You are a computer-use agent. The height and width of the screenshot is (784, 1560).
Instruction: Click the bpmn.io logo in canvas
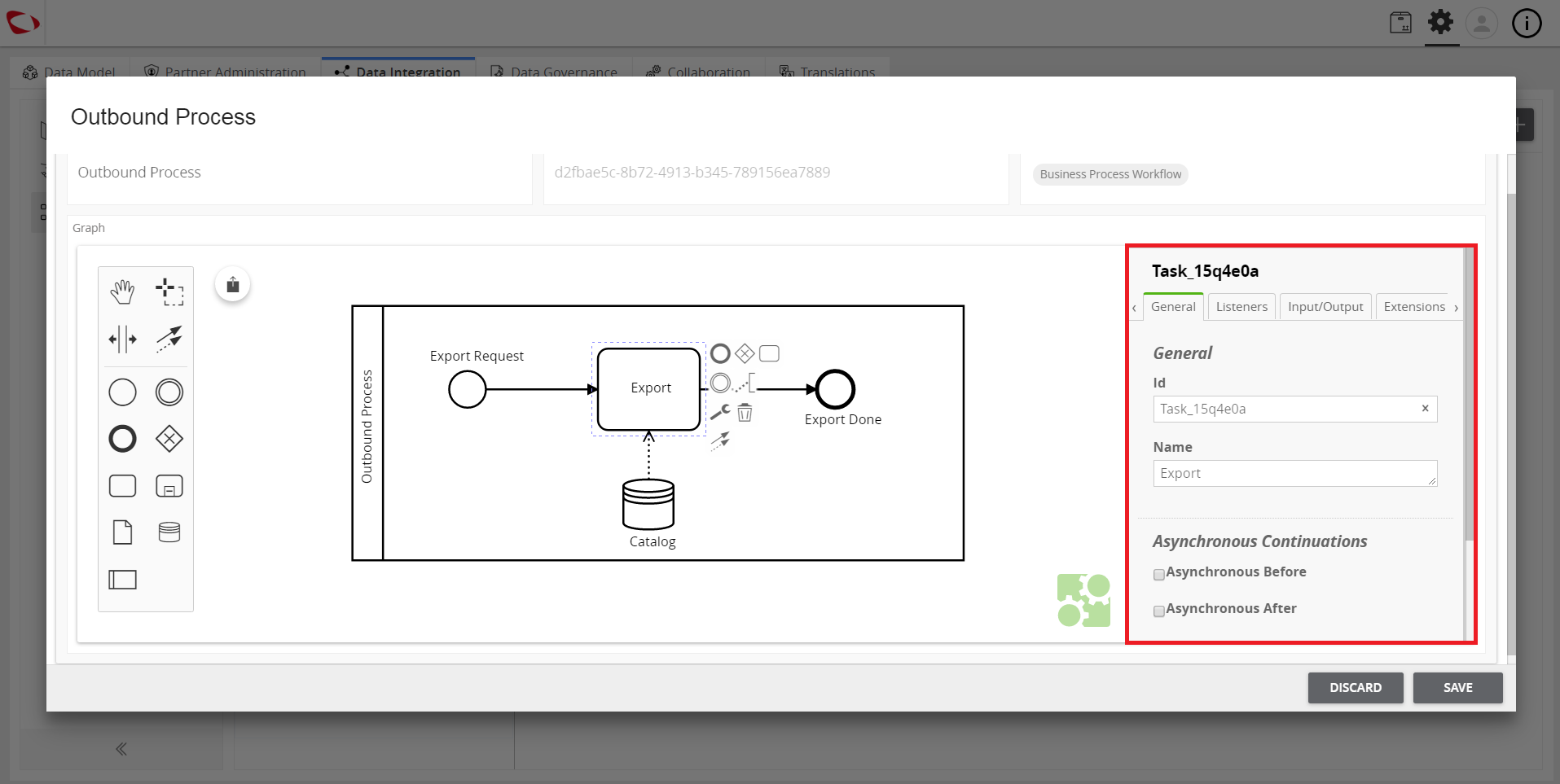point(1083,600)
